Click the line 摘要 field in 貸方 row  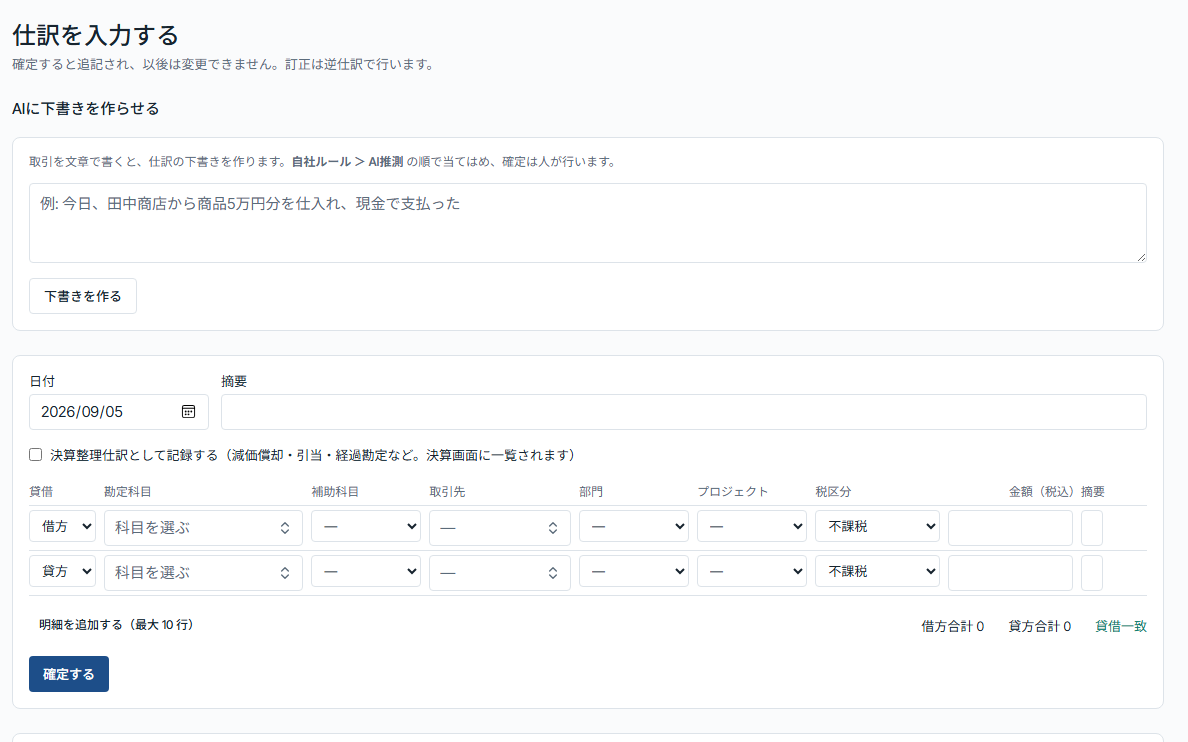pos(1092,572)
